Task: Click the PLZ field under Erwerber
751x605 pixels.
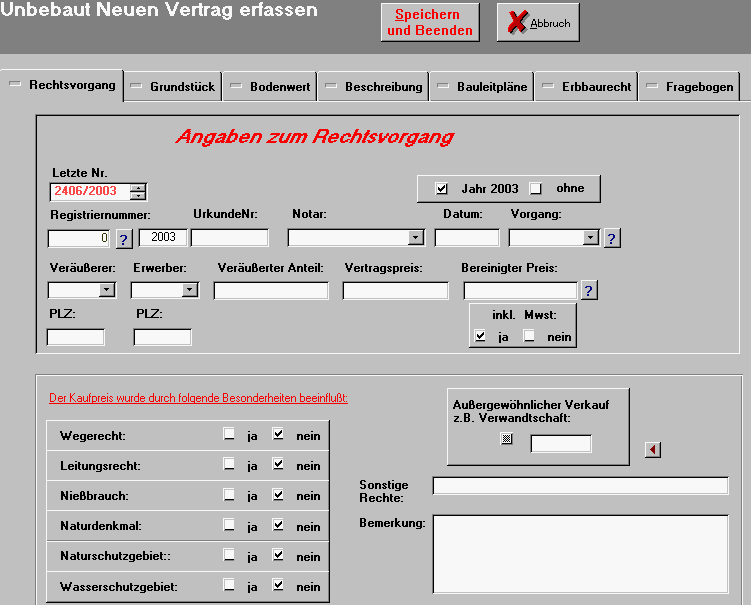Action: pos(163,337)
